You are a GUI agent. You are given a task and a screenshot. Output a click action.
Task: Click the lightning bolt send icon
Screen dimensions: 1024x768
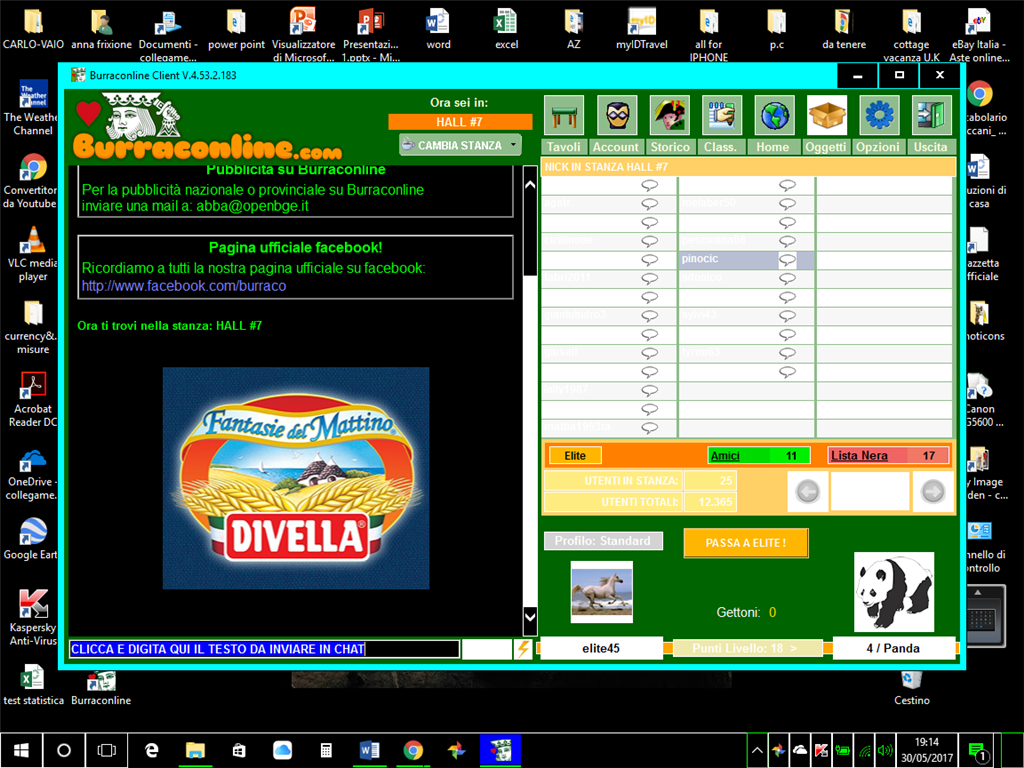pos(523,648)
